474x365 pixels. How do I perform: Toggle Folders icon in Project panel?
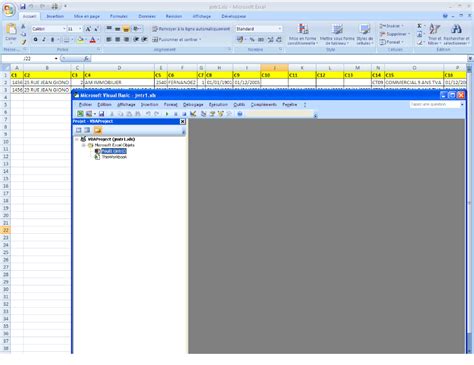click(97, 130)
